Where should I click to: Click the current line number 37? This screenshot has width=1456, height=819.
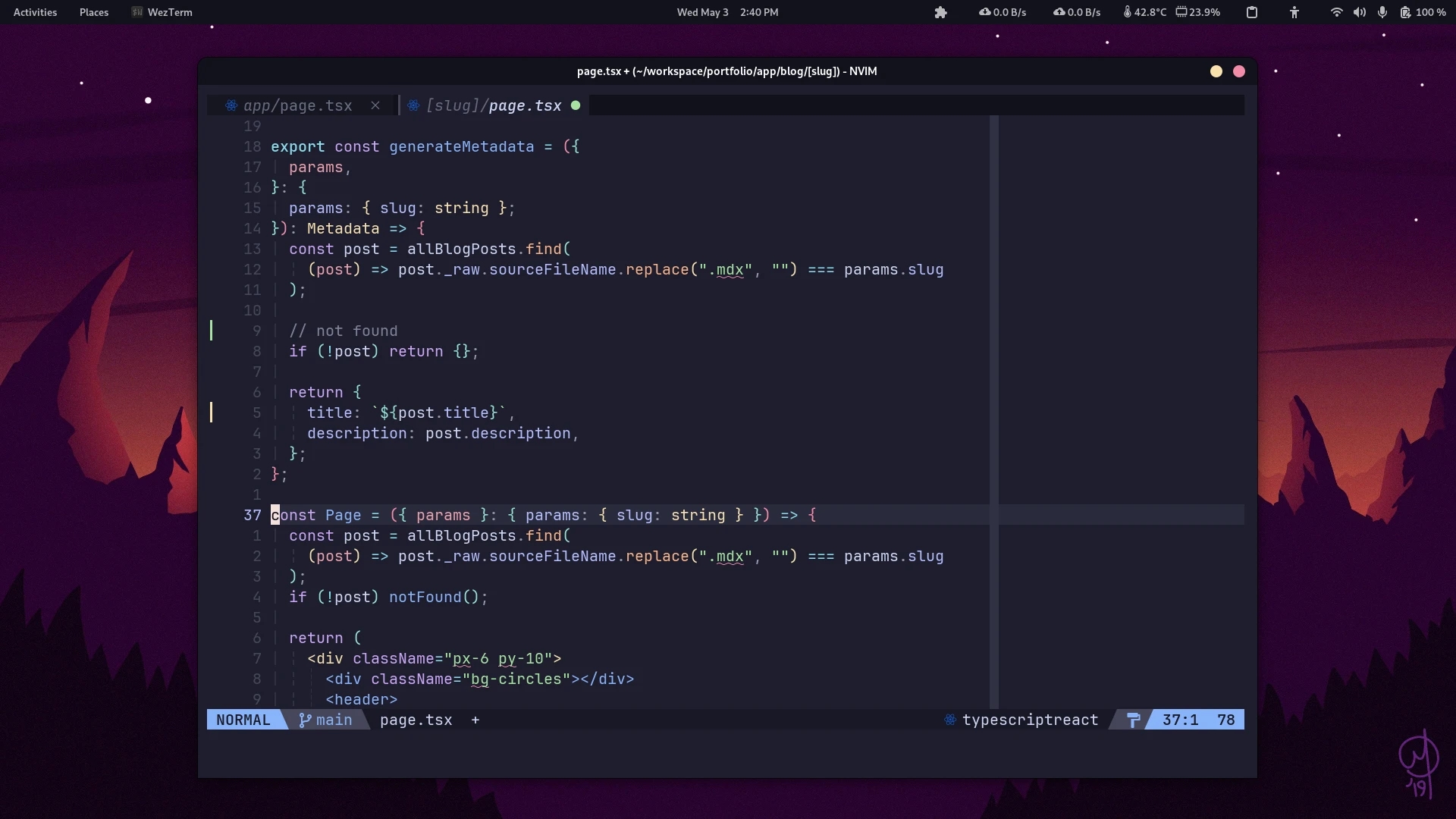pos(253,515)
